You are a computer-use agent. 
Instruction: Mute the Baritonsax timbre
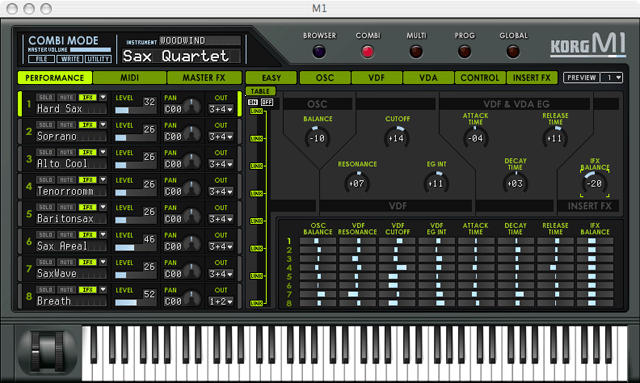[66, 207]
